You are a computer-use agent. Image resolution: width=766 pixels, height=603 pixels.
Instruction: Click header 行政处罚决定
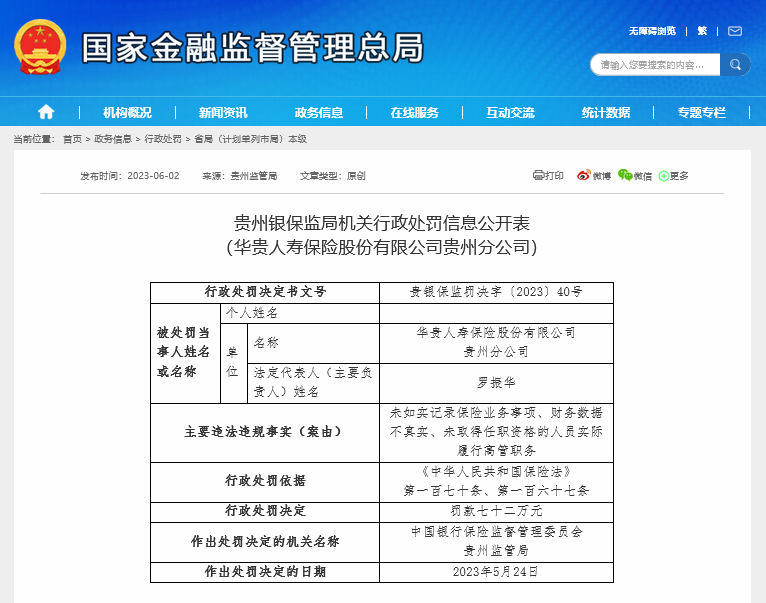(x=265, y=511)
